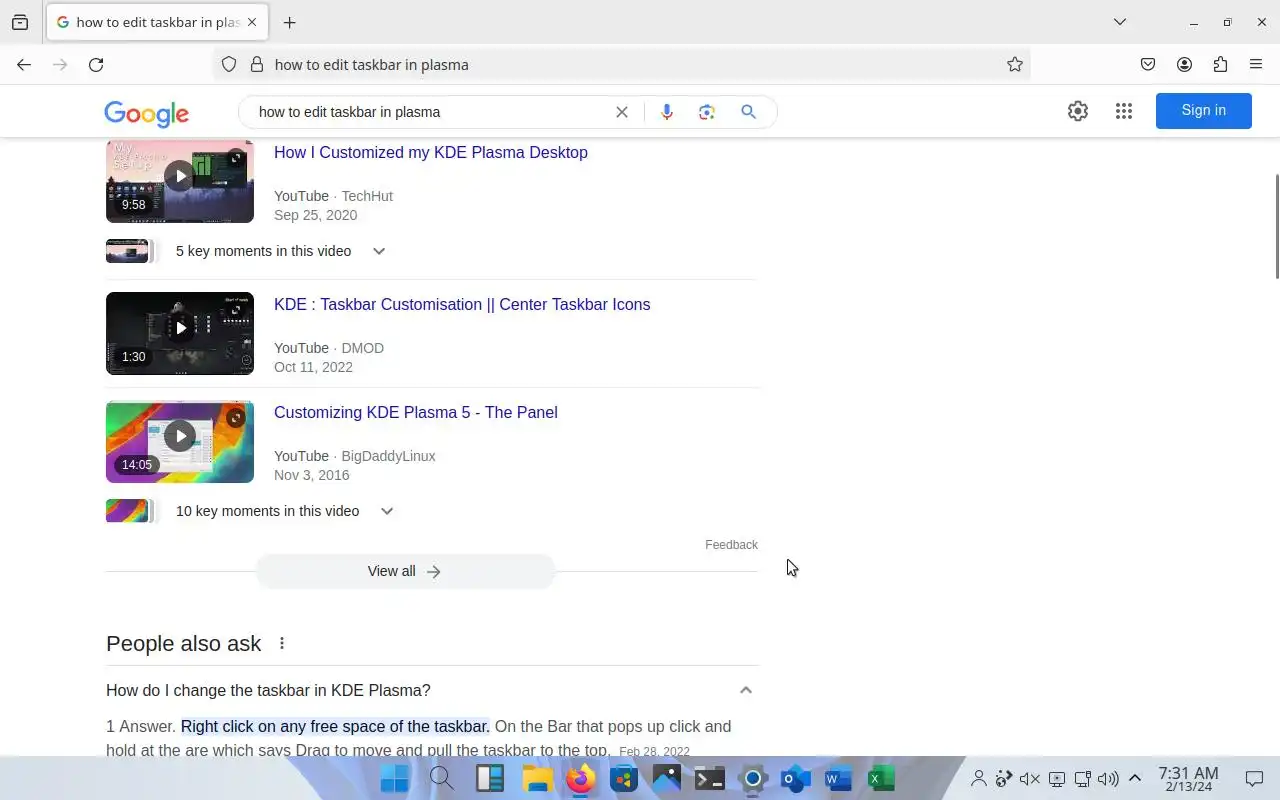The width and height of the screenshot is (1280, 800).
Task: Start a Google voice search
Action: coord(667,112)
